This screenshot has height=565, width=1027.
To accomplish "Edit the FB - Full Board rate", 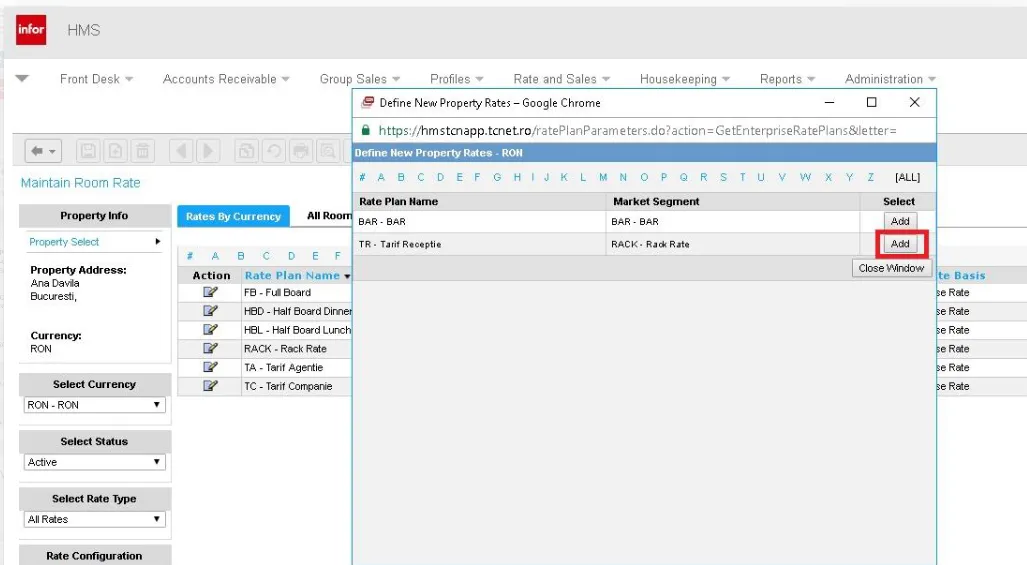I will (x=210, y=292).
